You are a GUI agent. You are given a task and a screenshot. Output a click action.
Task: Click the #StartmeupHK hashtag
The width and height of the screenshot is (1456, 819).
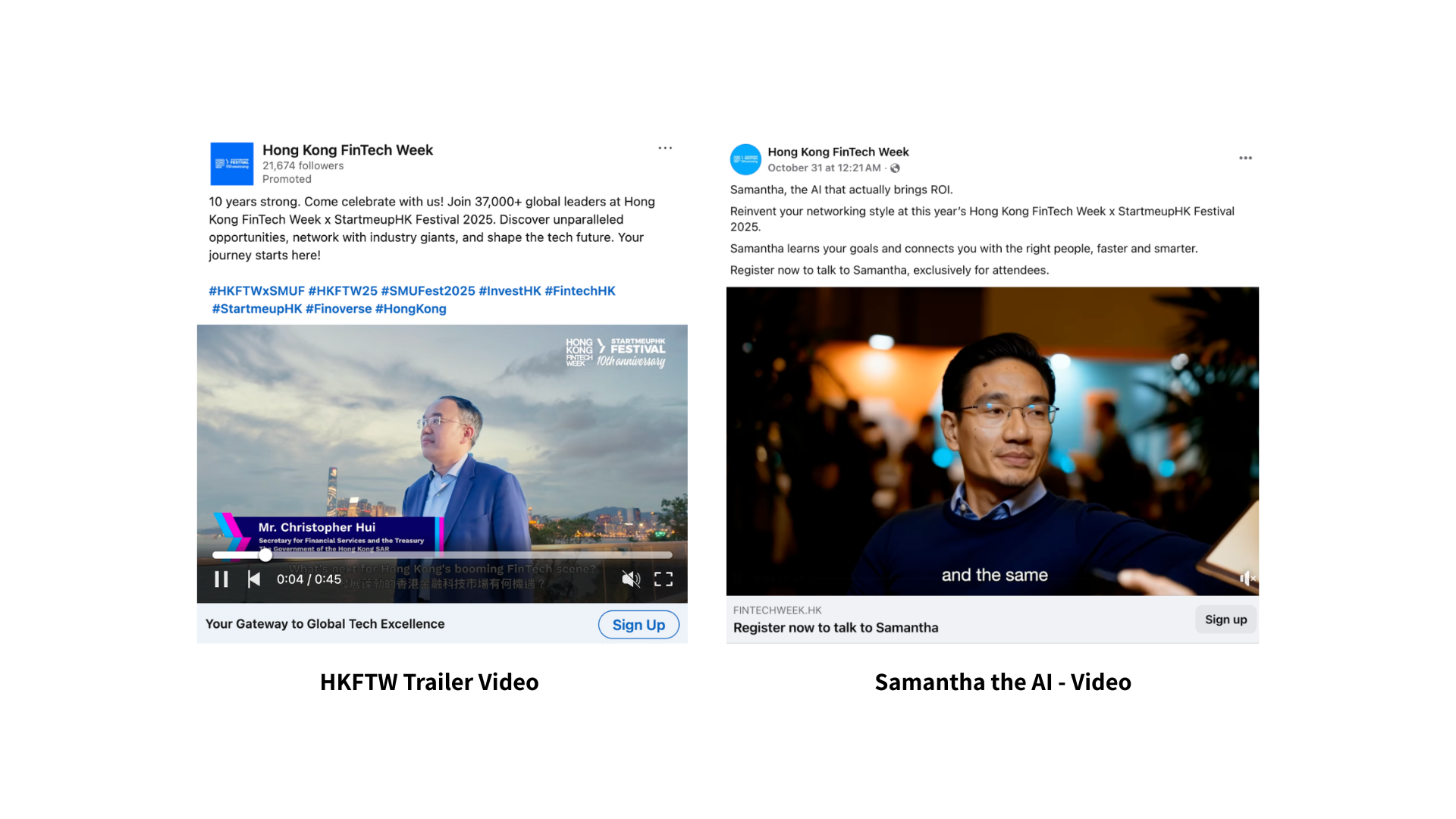[257, 309]
